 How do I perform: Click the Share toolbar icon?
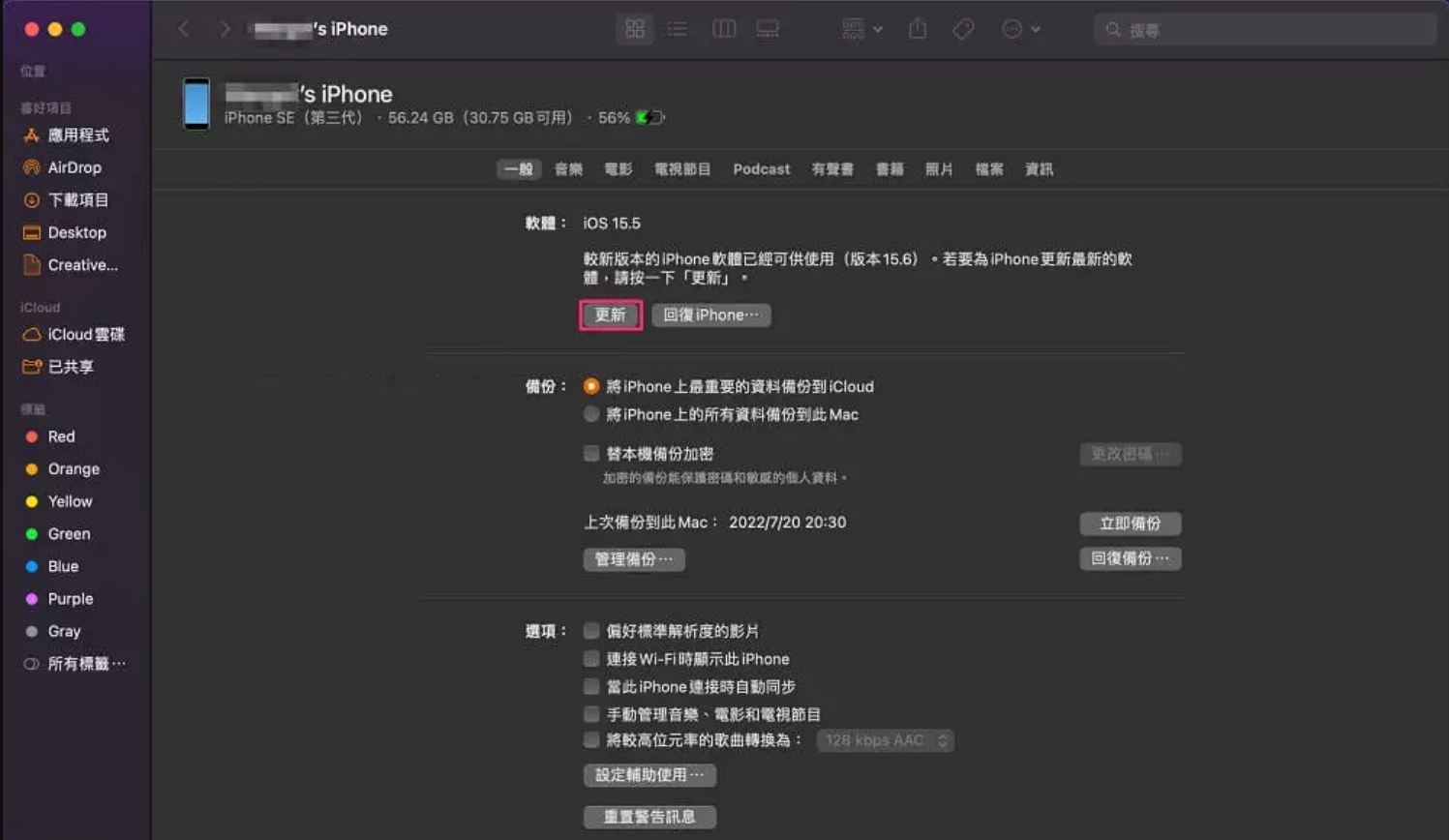(918, 29)
